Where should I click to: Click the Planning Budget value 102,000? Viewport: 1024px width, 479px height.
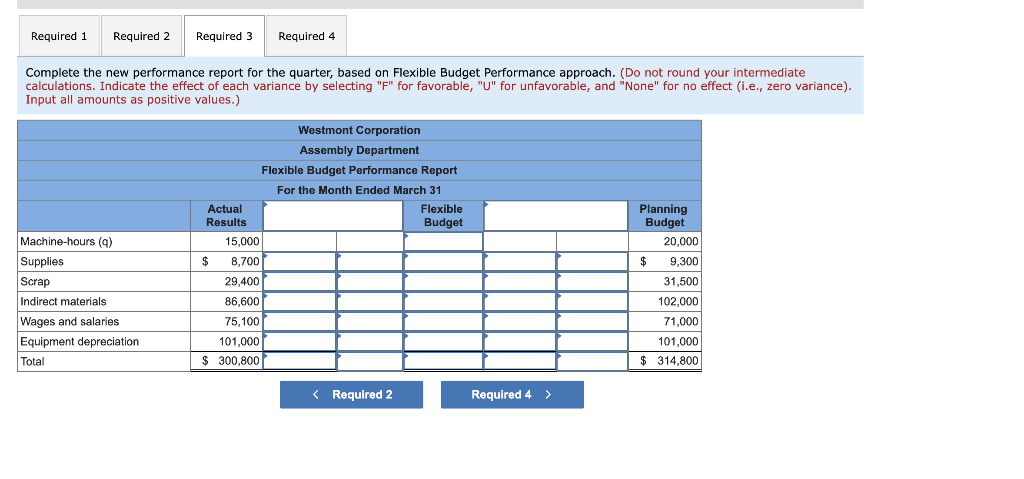[x=679, y=301]
